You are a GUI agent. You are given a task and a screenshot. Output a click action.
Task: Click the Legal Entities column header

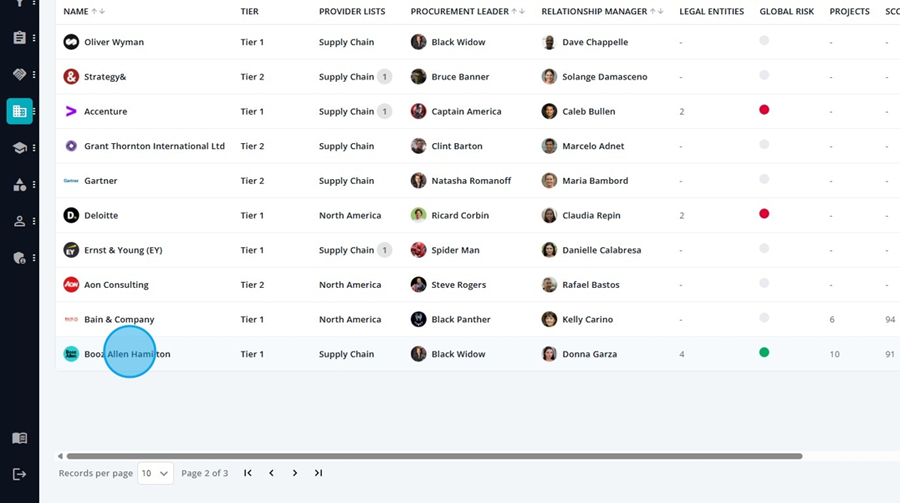(x=711, y=11)
